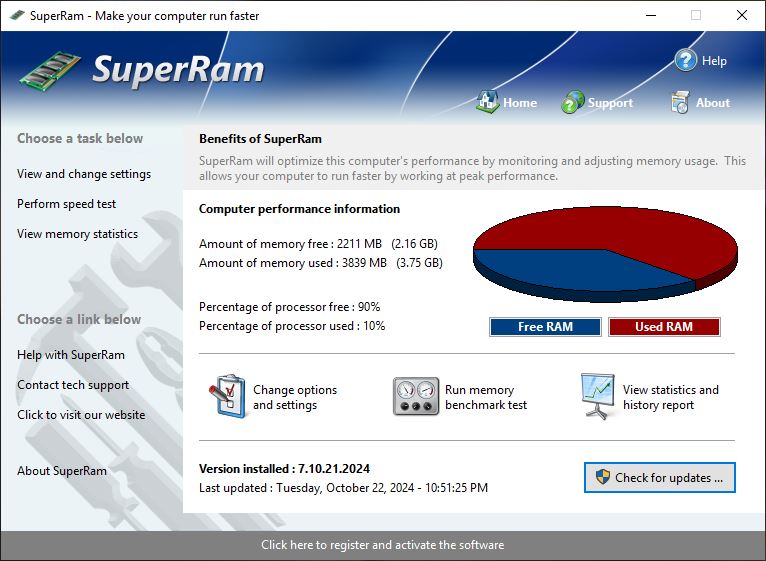Click Percentage of processor used 10%

pos(292,326)
